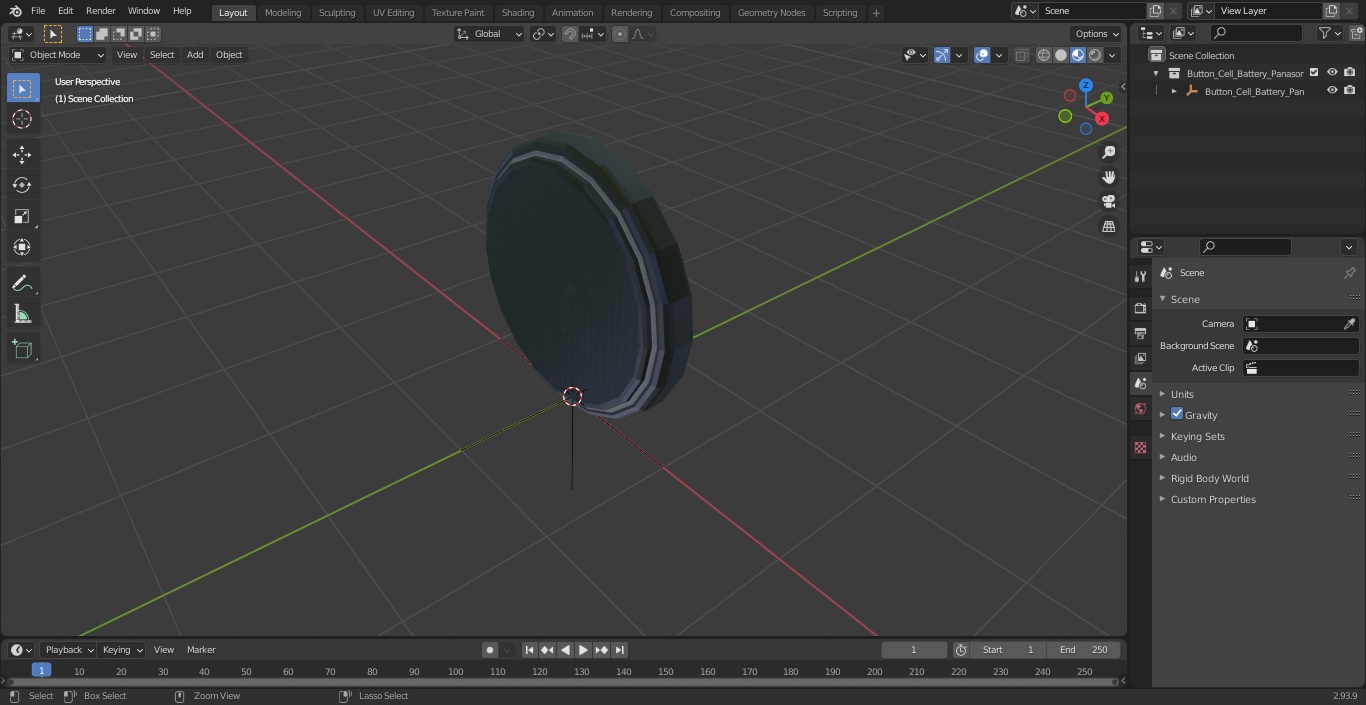Screen dimensions: 1366x705
Task: Click the Blender logo menu icon
Action: point(14,11)
